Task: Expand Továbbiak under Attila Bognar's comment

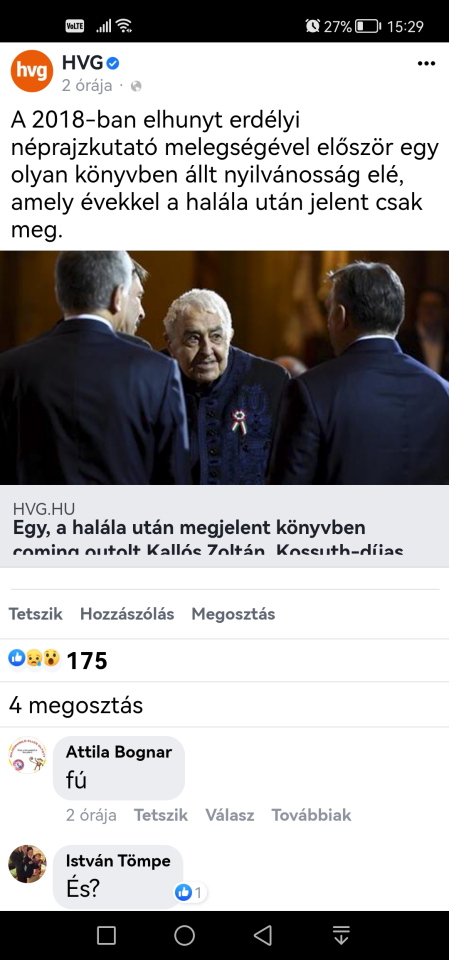Action: [311, 815]
